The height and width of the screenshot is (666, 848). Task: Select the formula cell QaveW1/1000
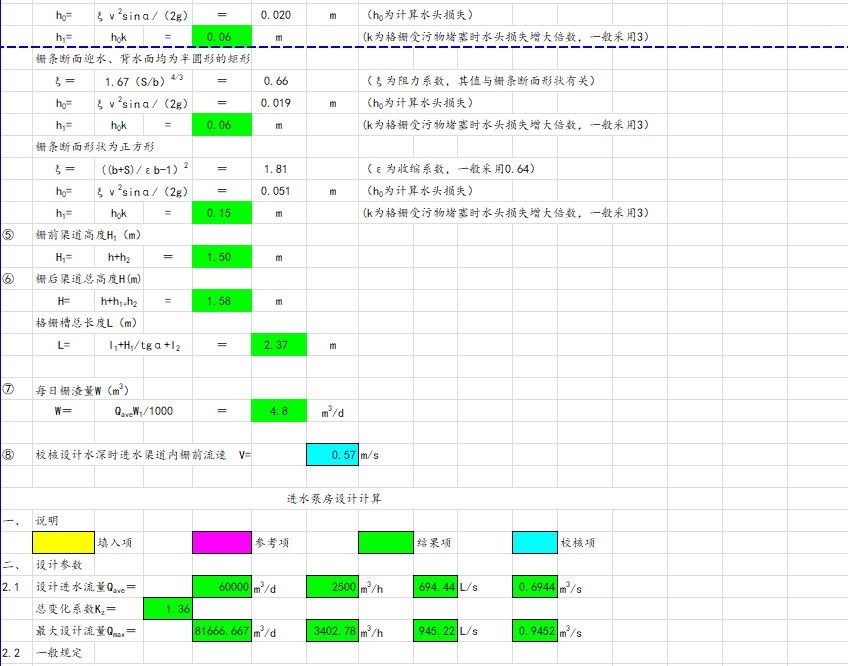144,411
